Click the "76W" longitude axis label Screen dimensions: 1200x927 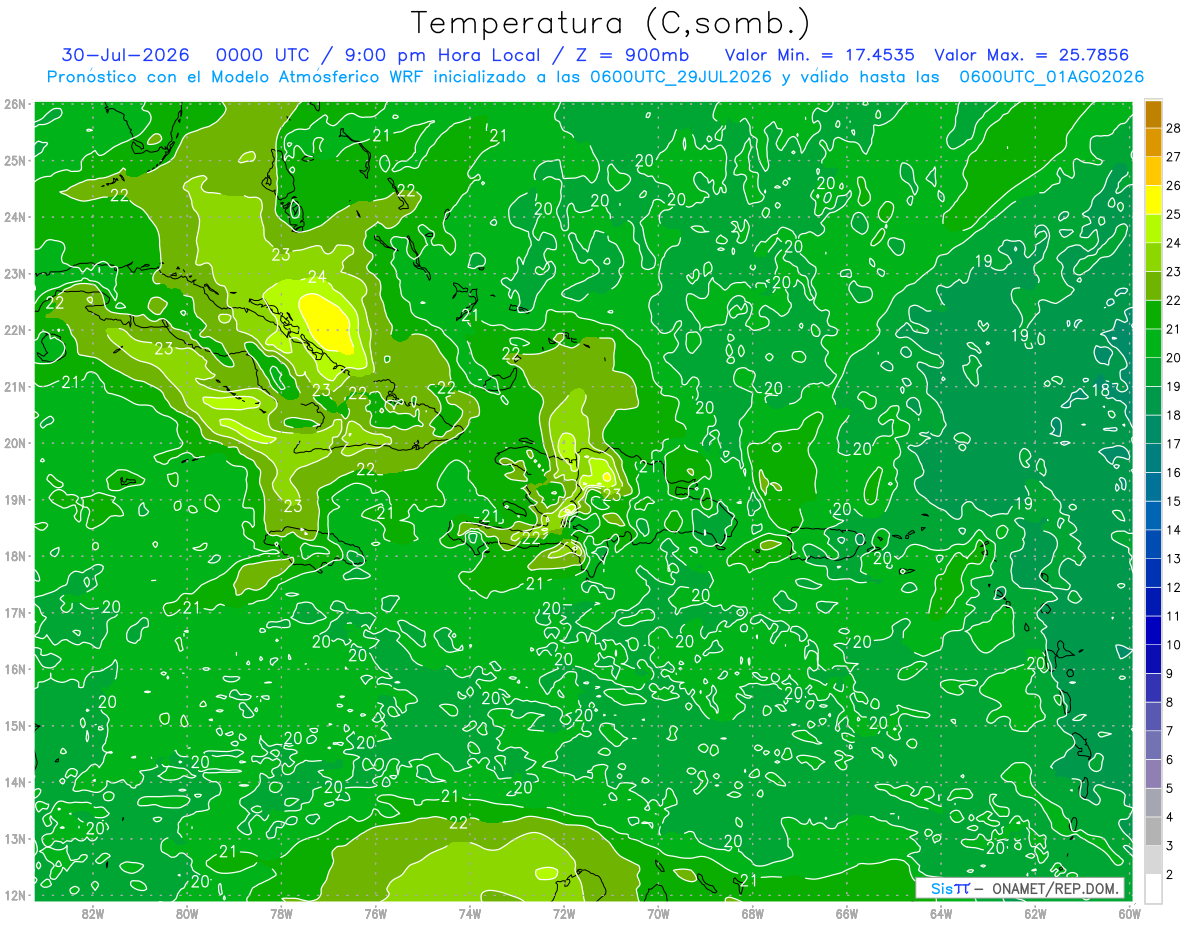(375, 913)
